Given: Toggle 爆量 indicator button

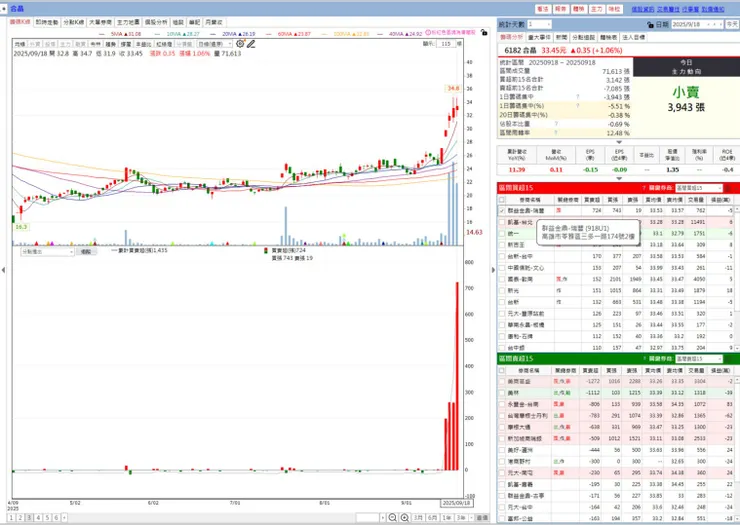Looking at the screenshot, I should coord(126,44).
